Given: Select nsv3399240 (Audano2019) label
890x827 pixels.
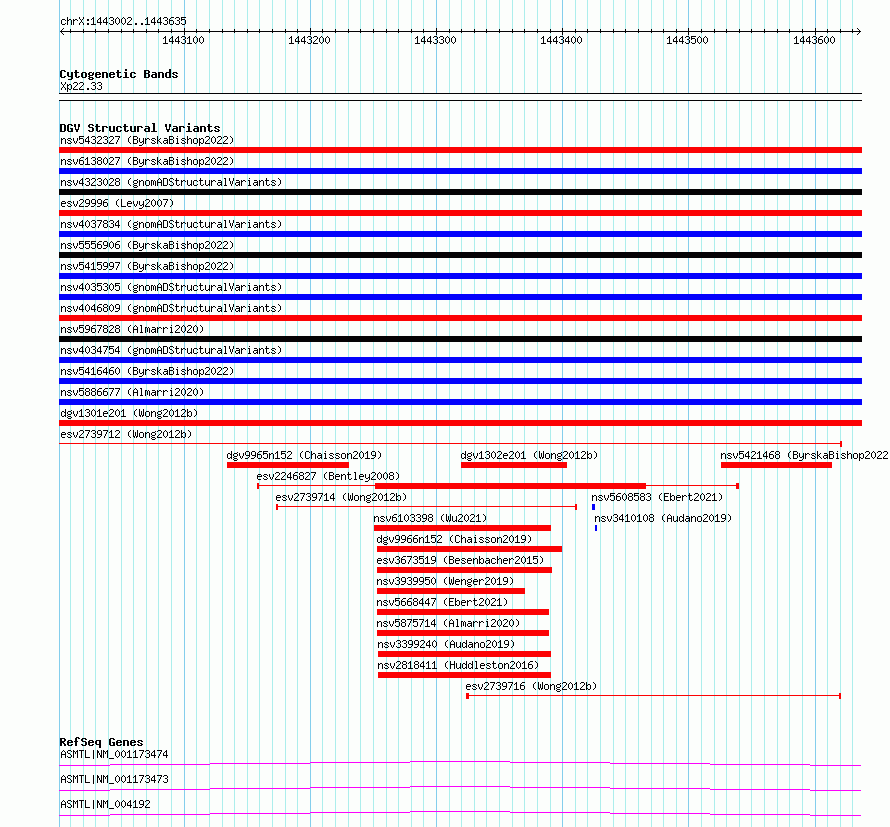Looking at the screenshot, I should [x=446, y=644].
